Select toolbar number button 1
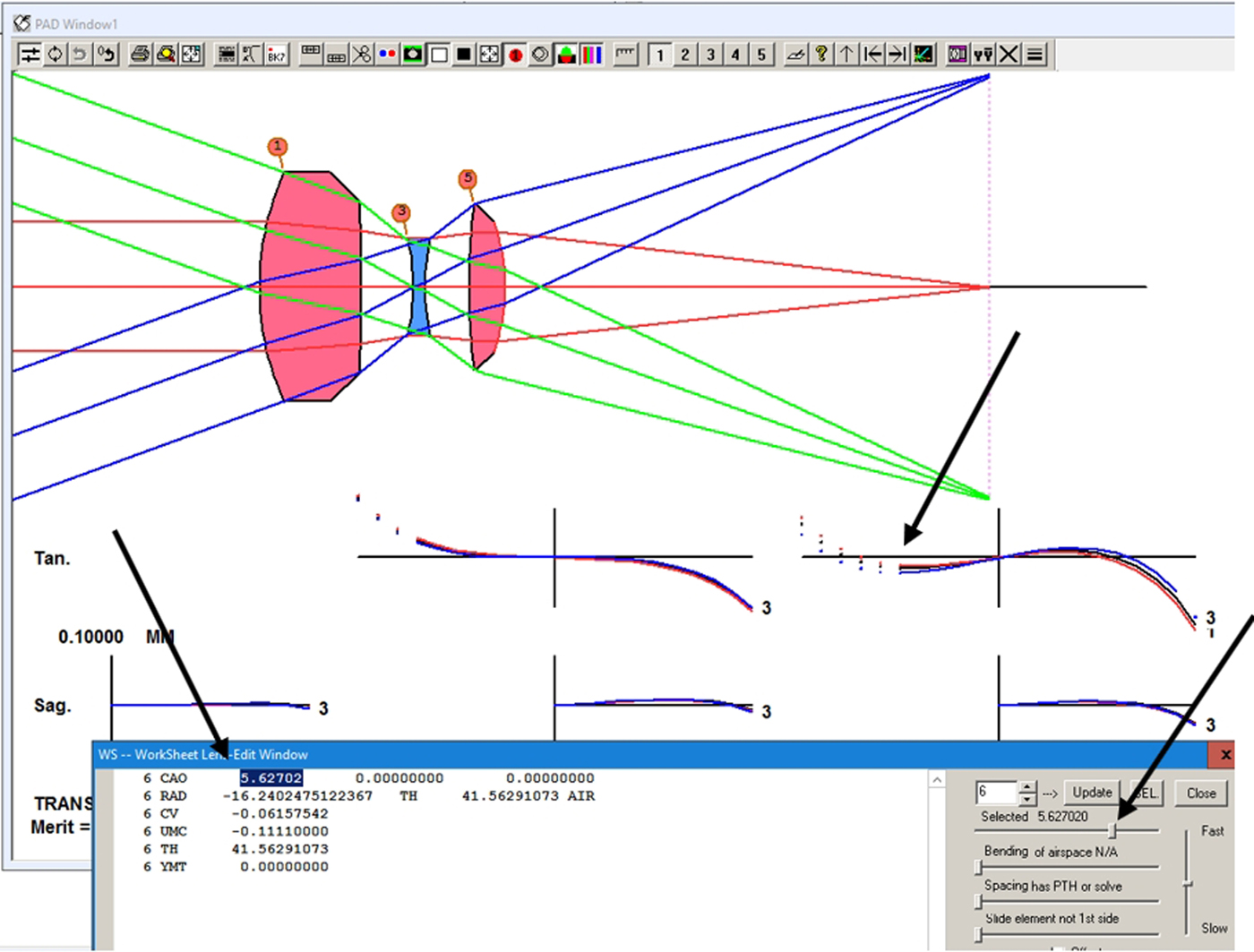Image resolution: width=1254 pixels, height=952 pixels. 660,55
